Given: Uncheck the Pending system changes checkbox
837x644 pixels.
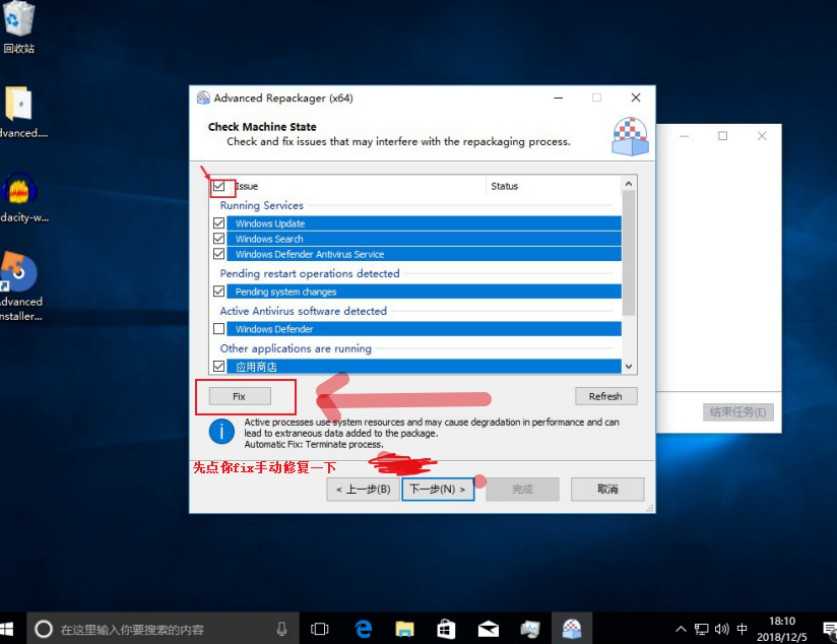Looking at the screenshot, I should point(218,291).
